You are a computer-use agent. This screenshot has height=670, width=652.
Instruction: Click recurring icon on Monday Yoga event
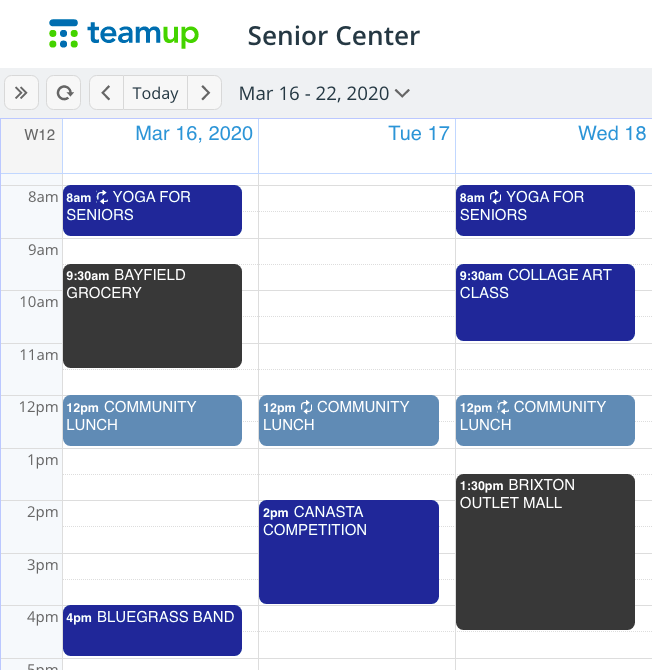102,197
